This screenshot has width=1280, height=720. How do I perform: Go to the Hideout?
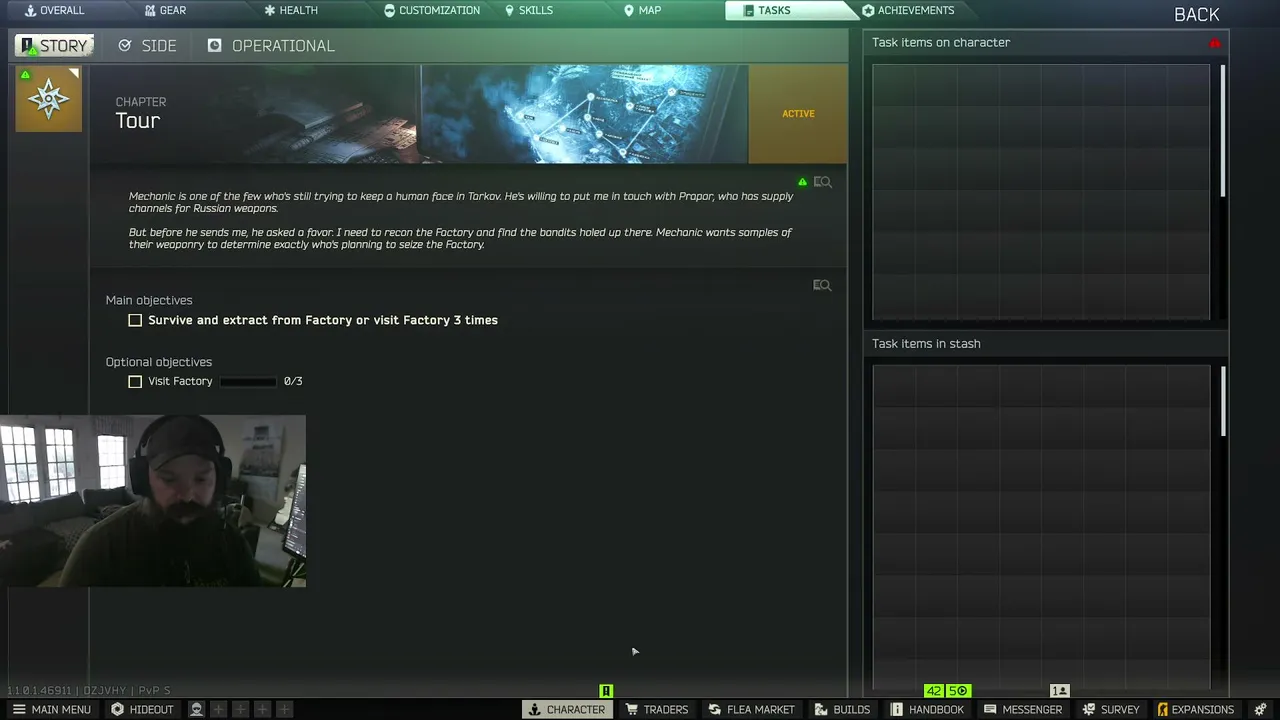tap(142, 710)
